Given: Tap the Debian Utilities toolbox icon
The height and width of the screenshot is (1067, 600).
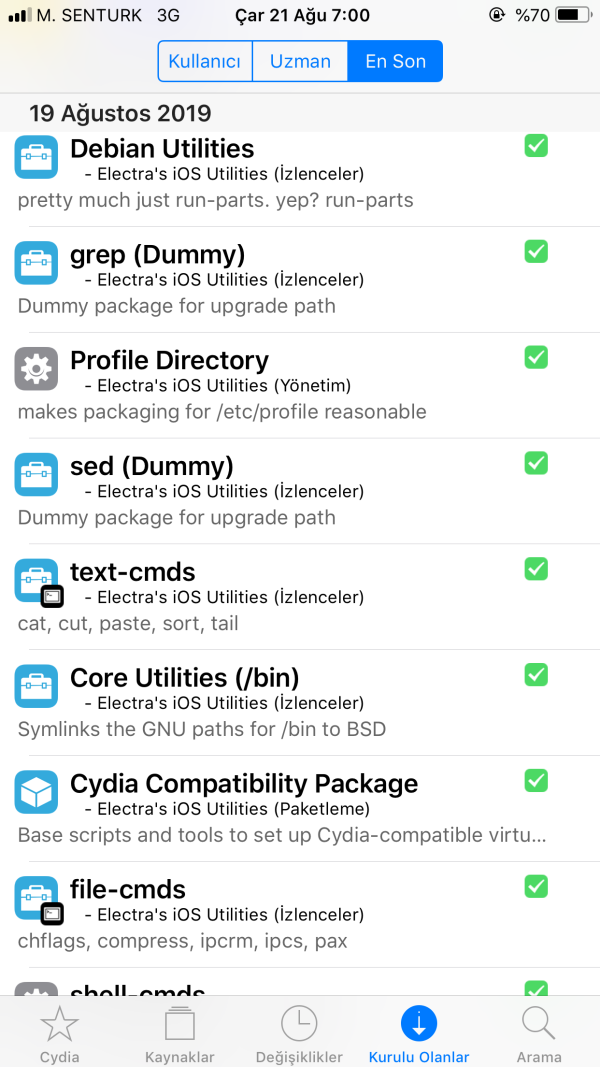Looking at the screenshot, I should pos(36,158).
